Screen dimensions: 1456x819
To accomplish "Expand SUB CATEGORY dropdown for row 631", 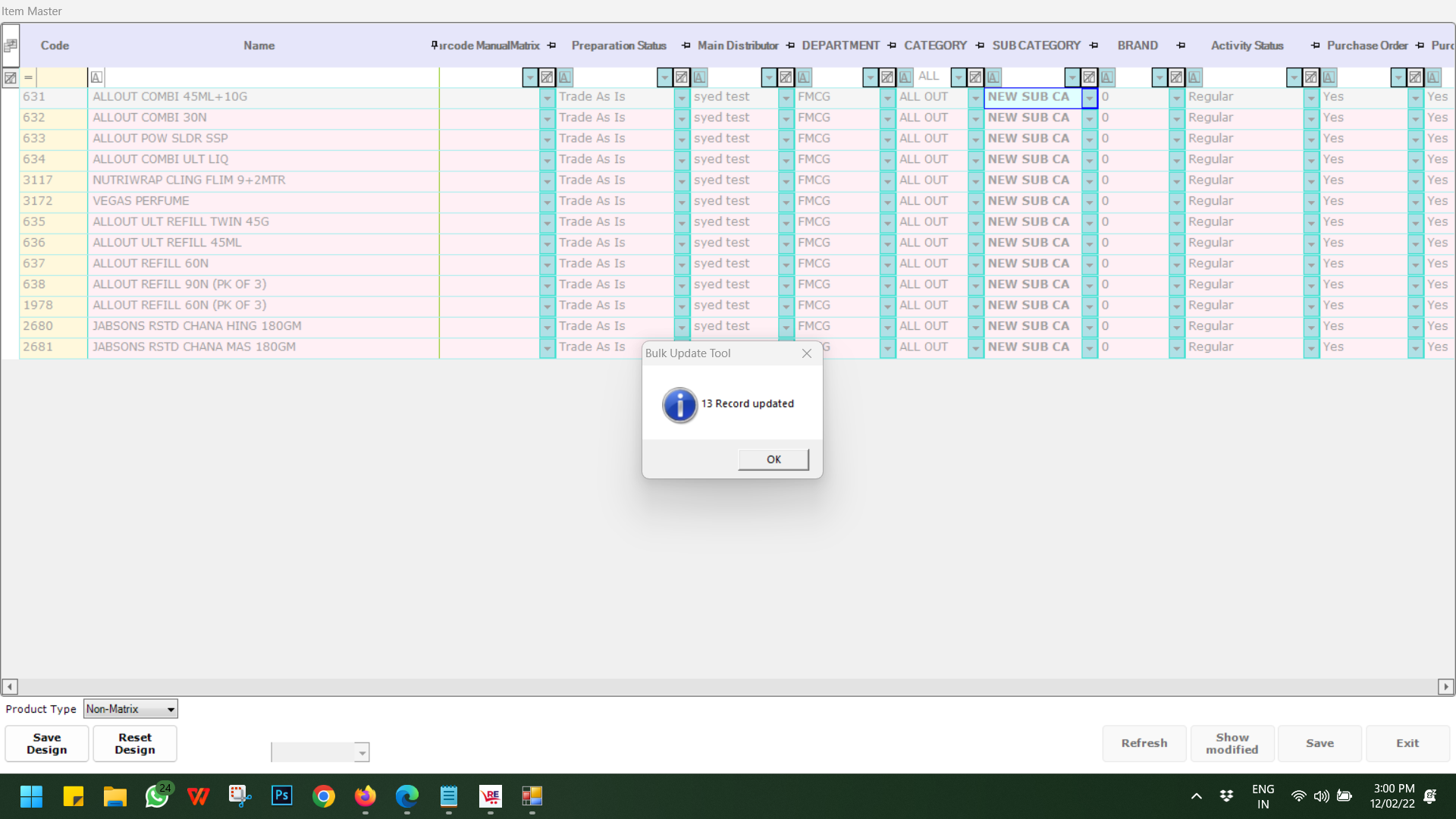I will click(x=1089, y=98).
